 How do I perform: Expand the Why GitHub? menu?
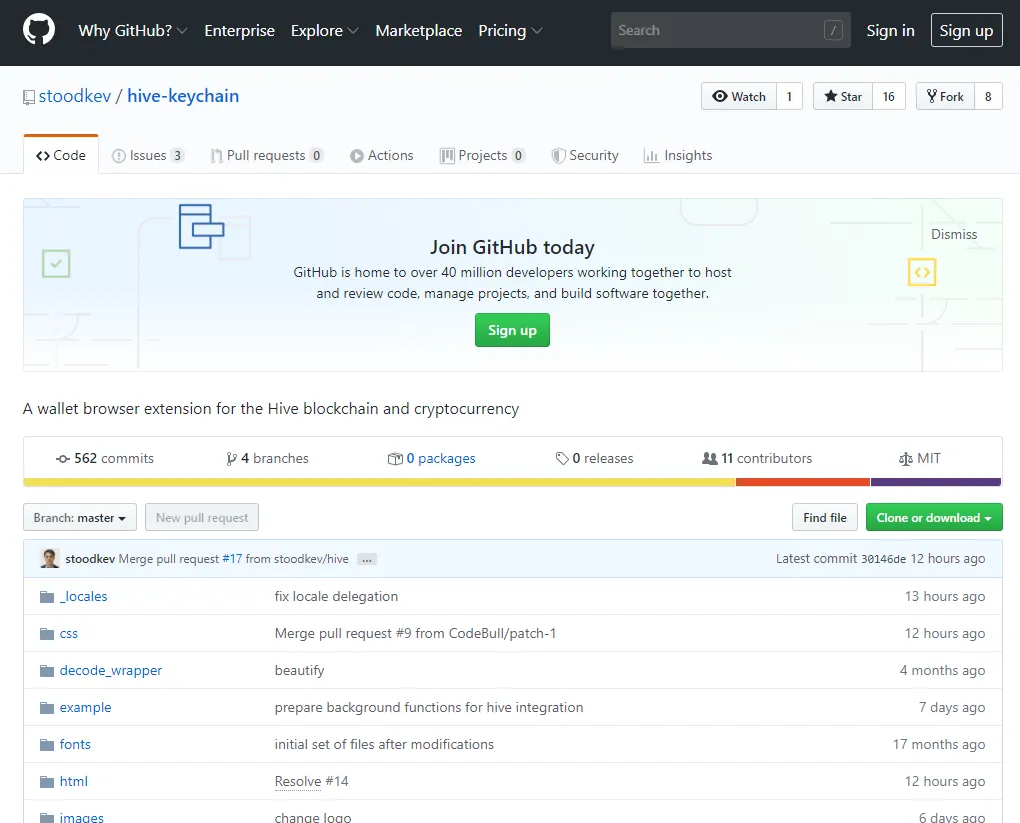point(133,31)
